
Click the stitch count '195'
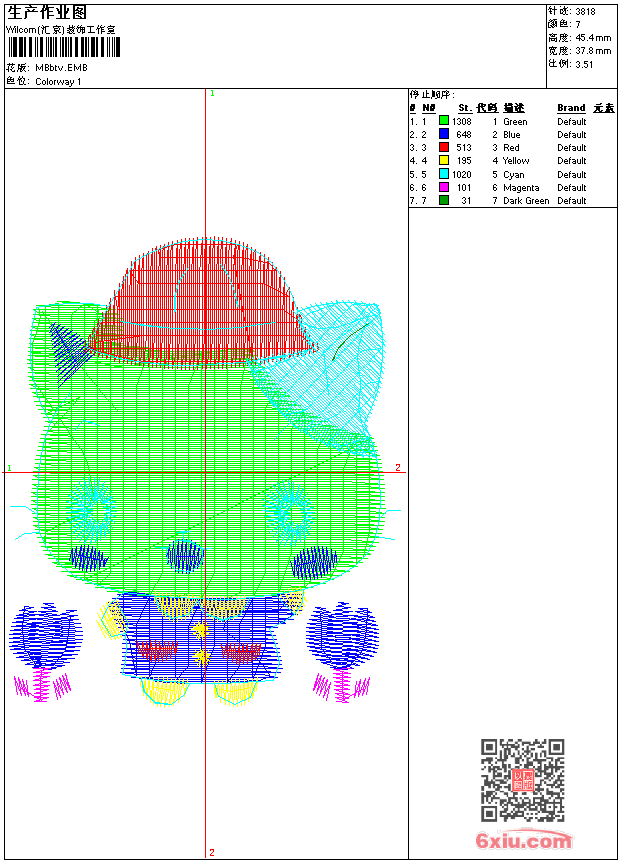click(x=464, y=161)
